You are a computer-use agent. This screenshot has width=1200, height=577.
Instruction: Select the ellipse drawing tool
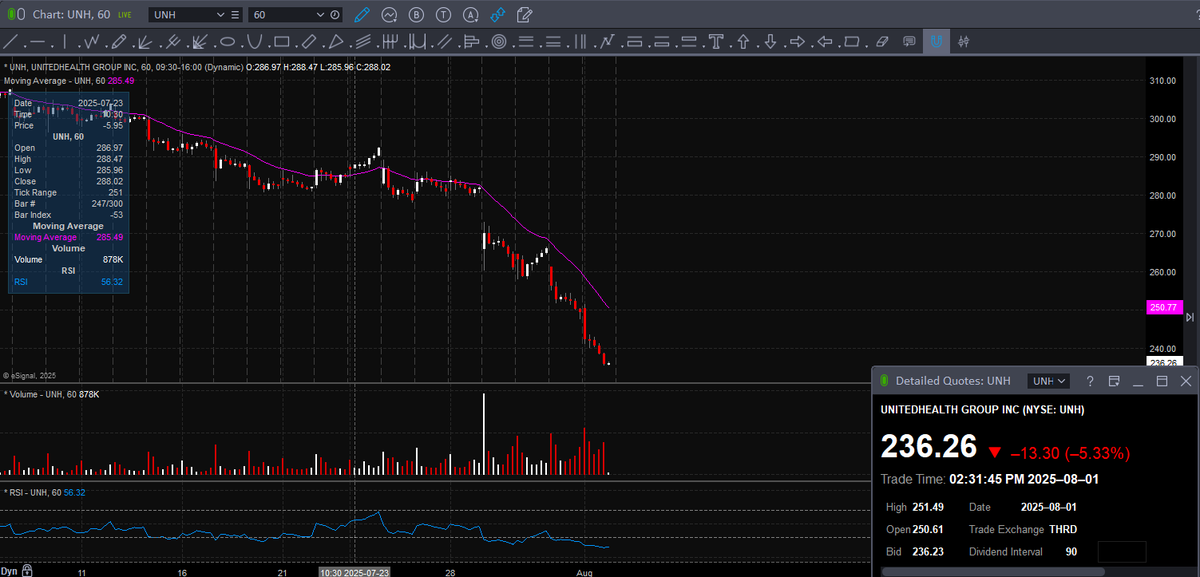click(x=227, y=42)
